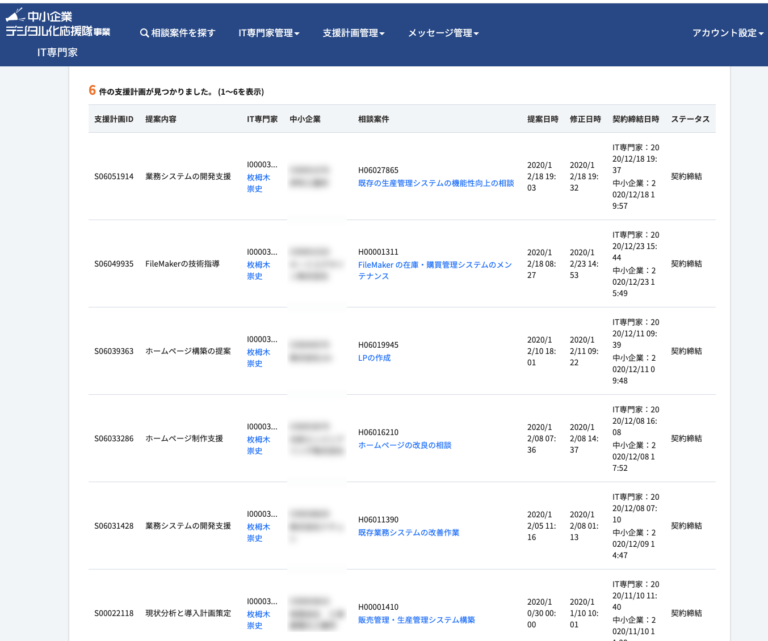Select case number H06019945
Viewport: 768px width, 641px height.
[378, 345]
